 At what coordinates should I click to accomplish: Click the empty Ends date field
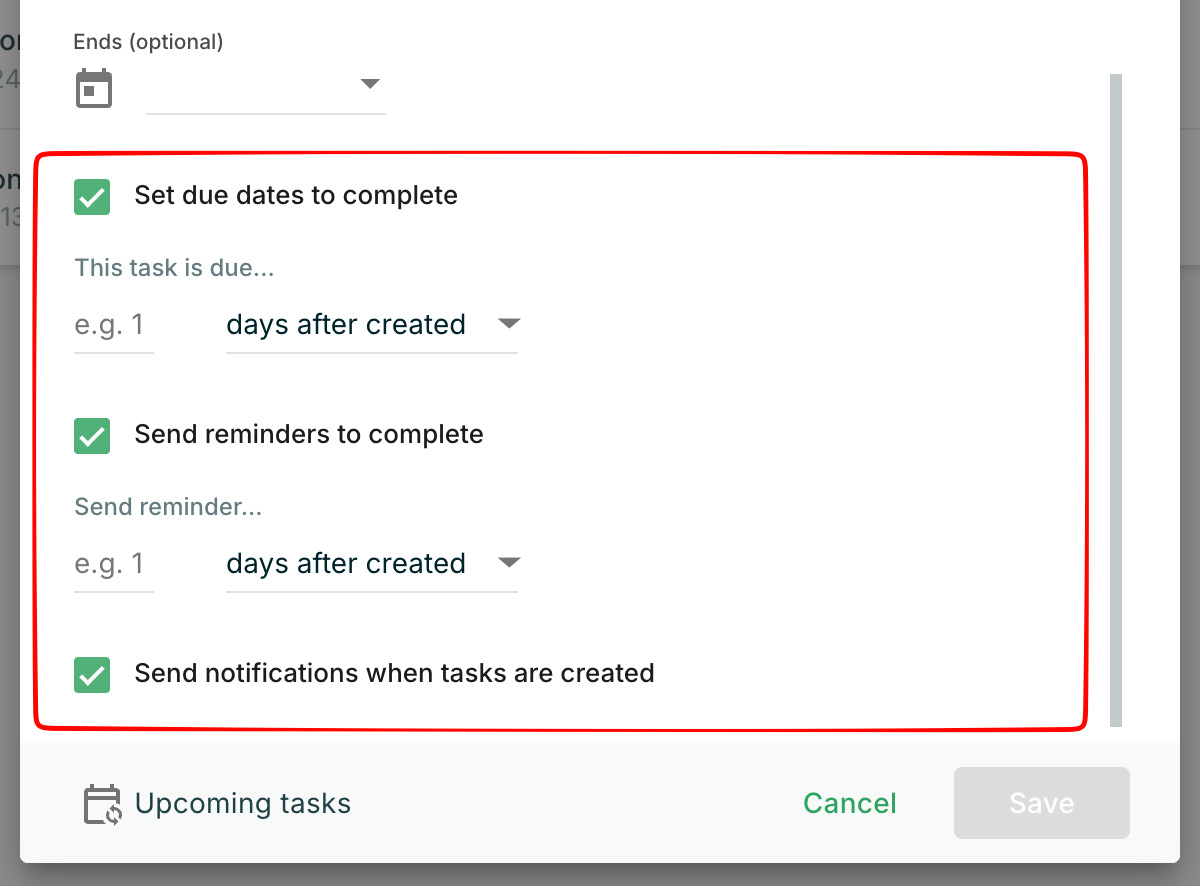(x=250, y=90)
